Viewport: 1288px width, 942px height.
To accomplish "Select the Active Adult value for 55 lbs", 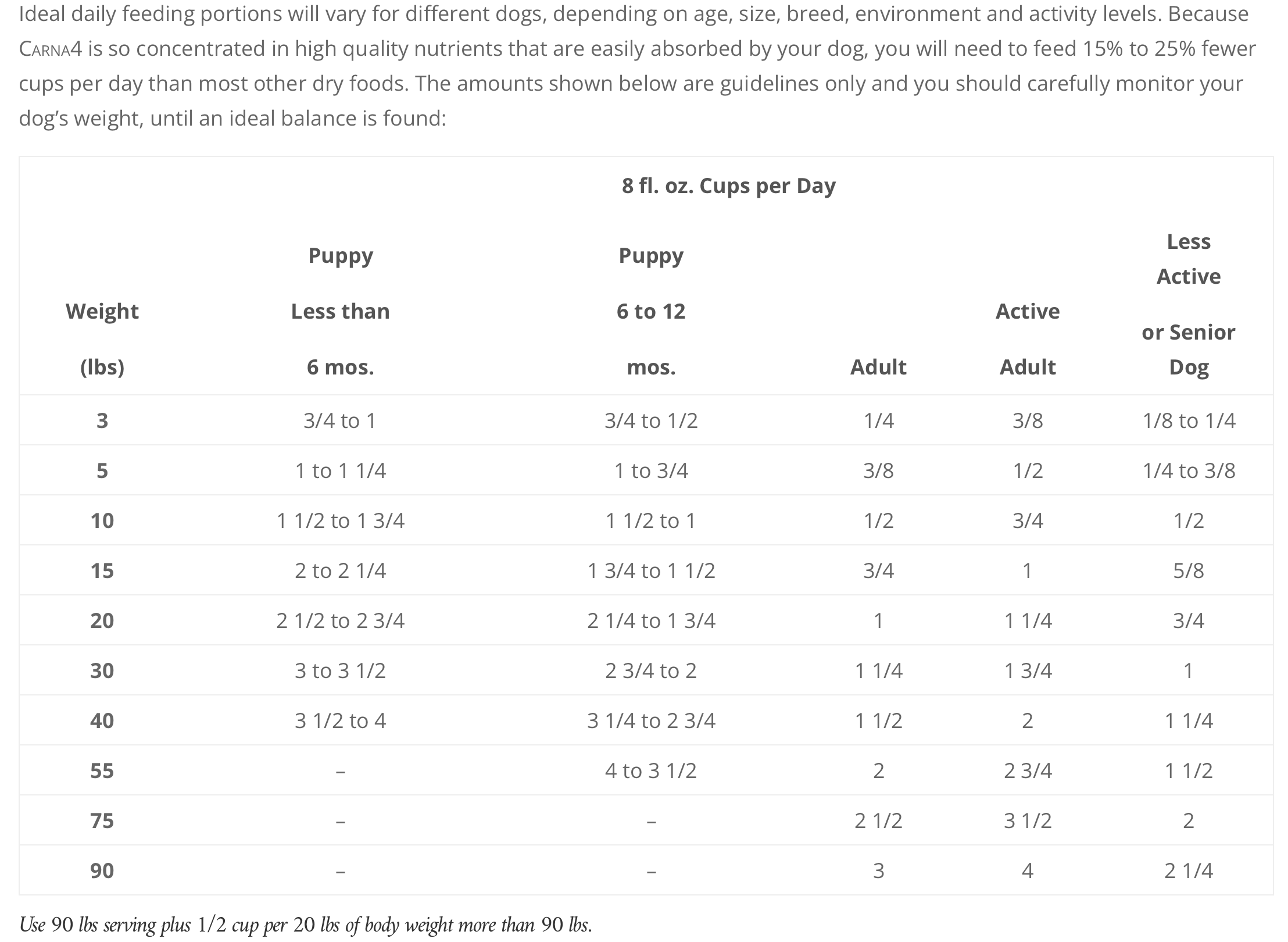I will point(1027,770).
